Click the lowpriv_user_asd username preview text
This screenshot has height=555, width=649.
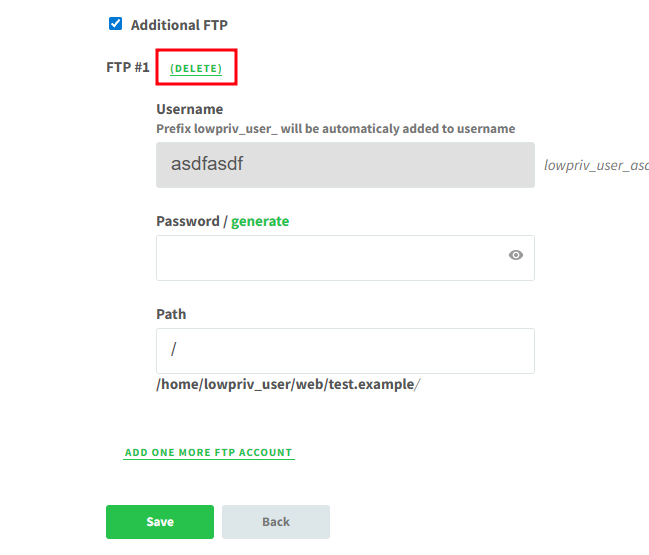pyautogui.click(x=596, y=165)
